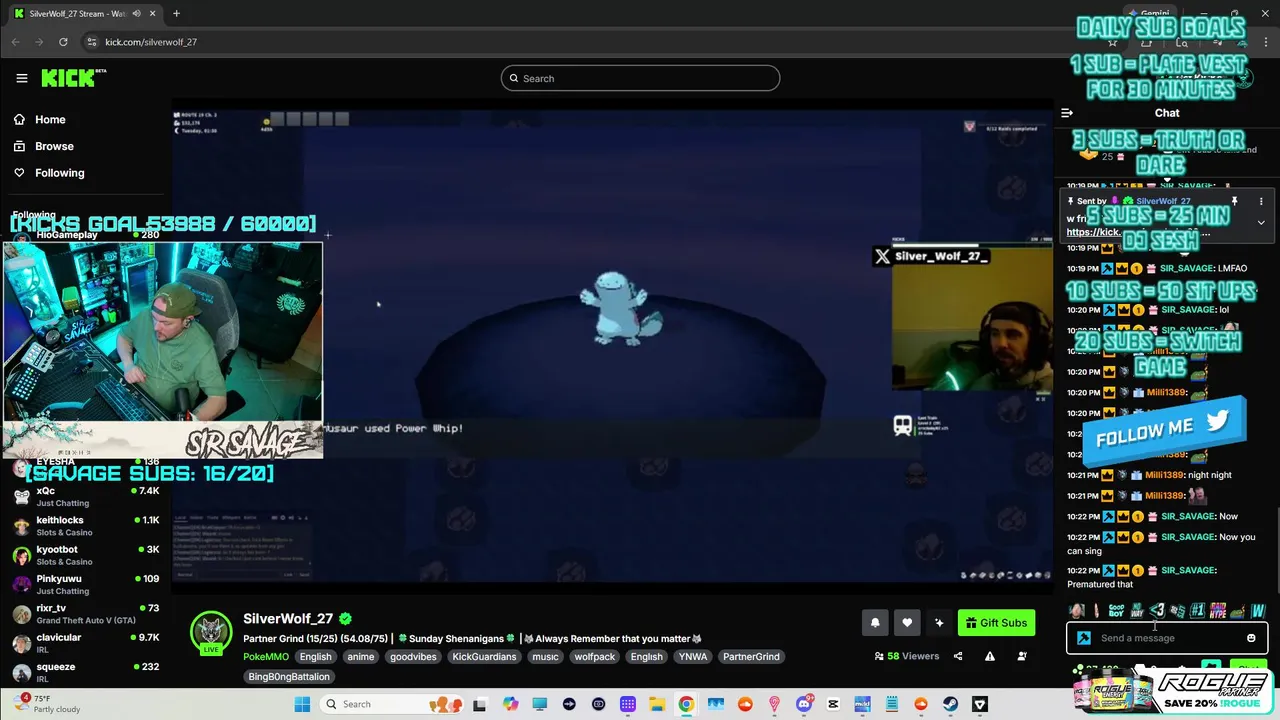The width and height of the screenshot is (1280, 720).
Task: Select the No Way emote
Action: (x=1137, y=610)
